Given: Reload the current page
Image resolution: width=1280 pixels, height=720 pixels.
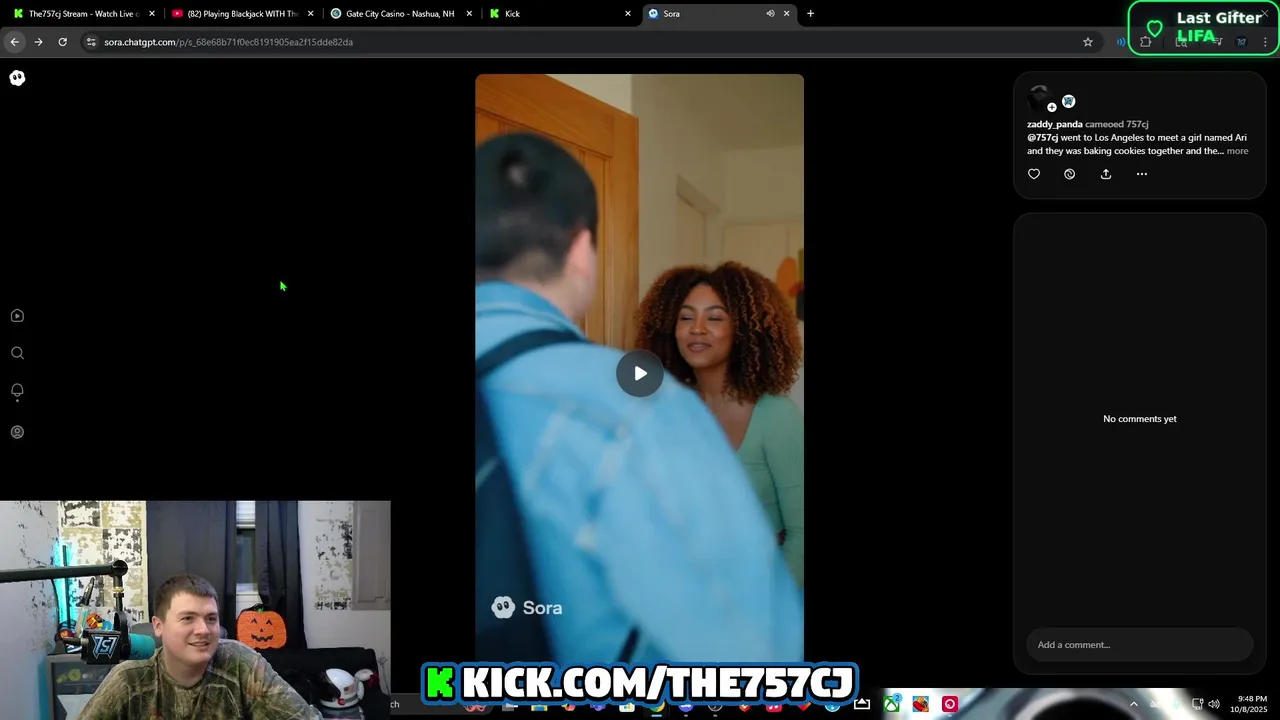Looking at the screenshot, I should coord(62,42).
